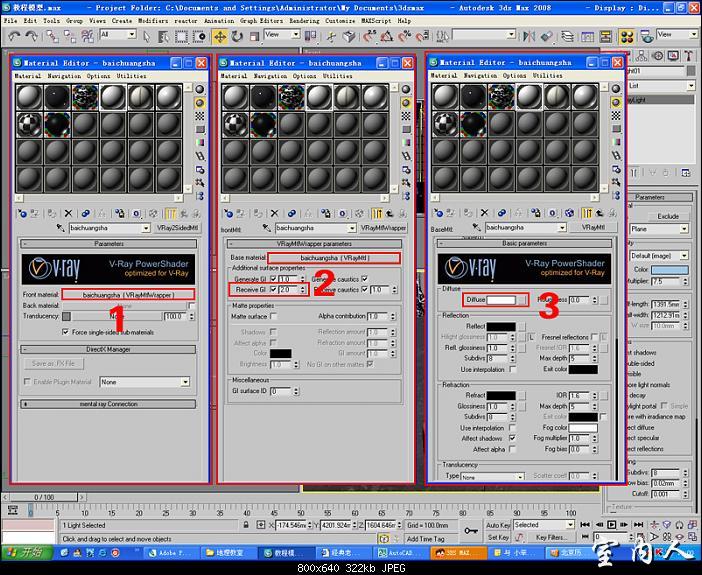This screenshot has width=702, height=575.
Task: Open Navigation menu in VRay2SidedMtl editor
Action: (64, 76)
